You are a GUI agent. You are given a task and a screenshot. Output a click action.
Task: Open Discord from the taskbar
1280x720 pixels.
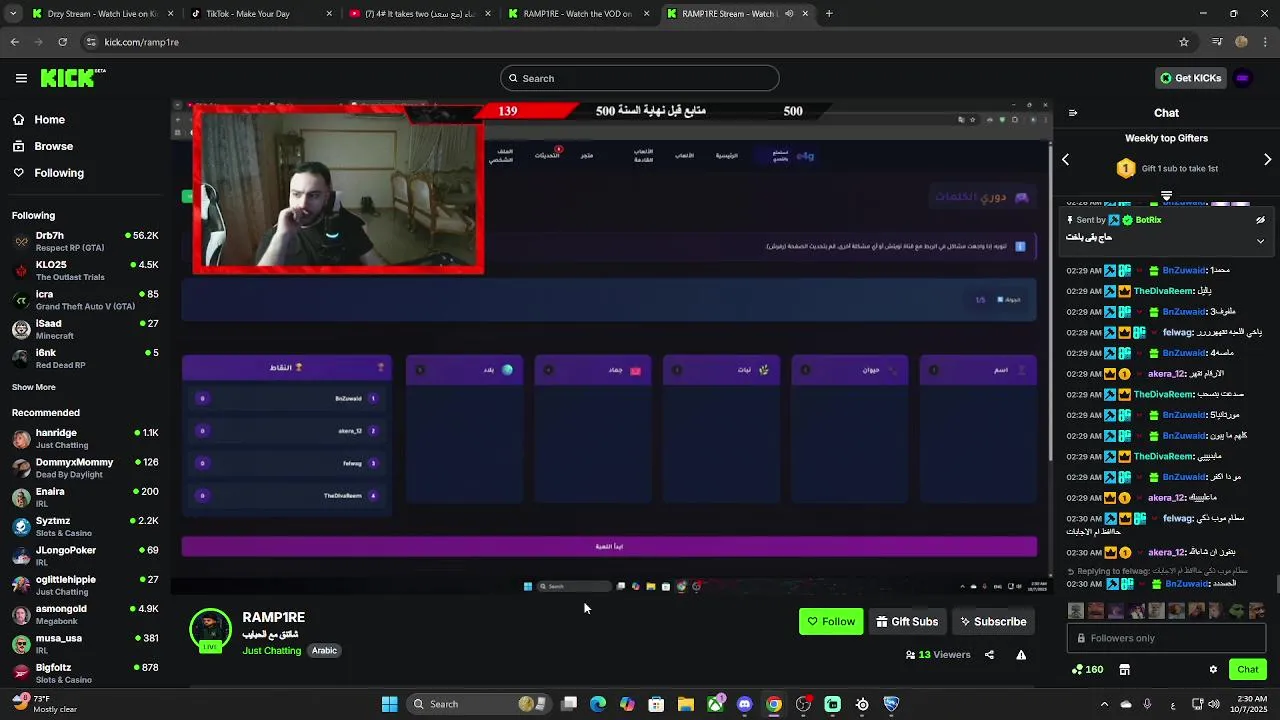tap(744, 704)
